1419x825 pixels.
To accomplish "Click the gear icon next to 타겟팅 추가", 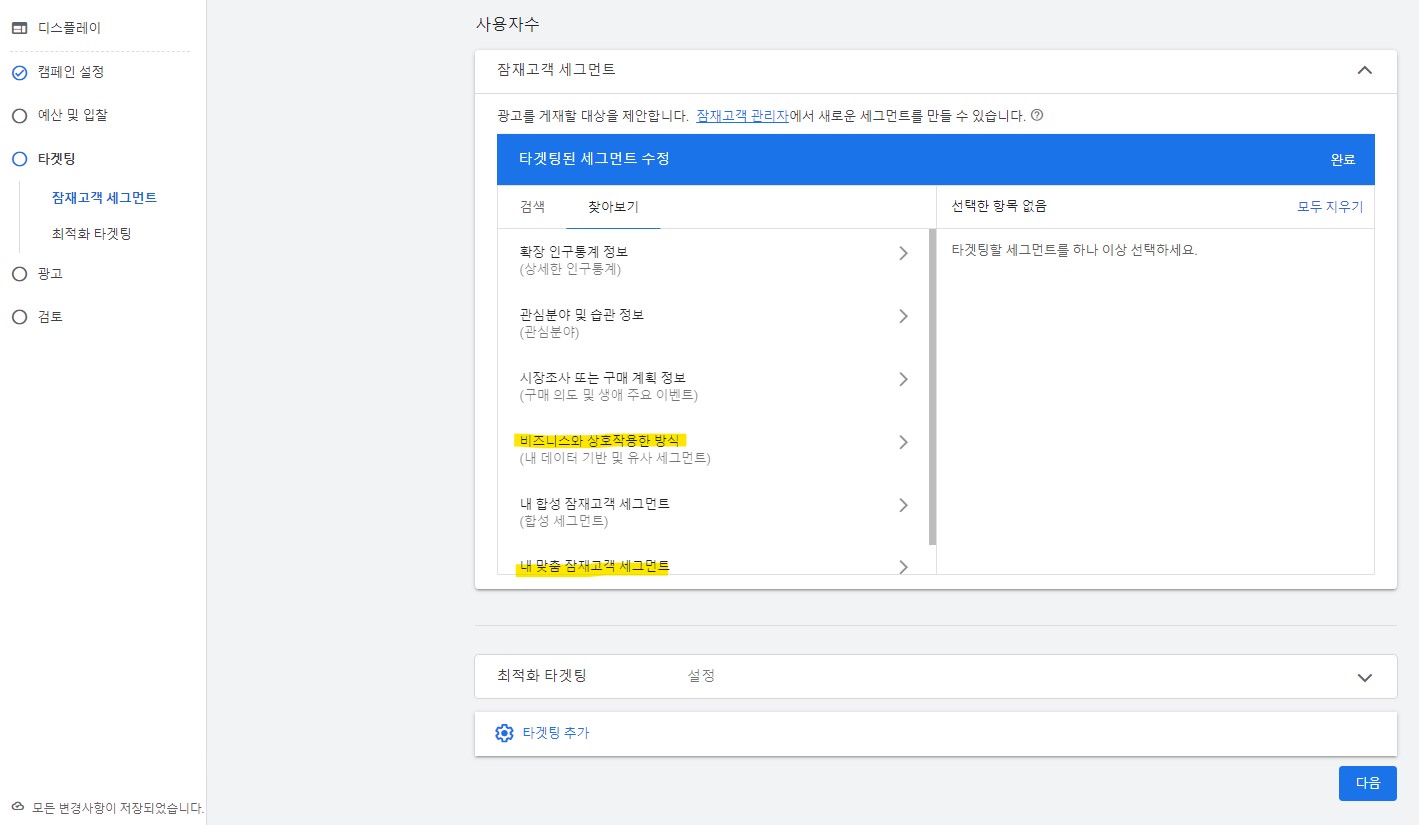I will (504, 732).
